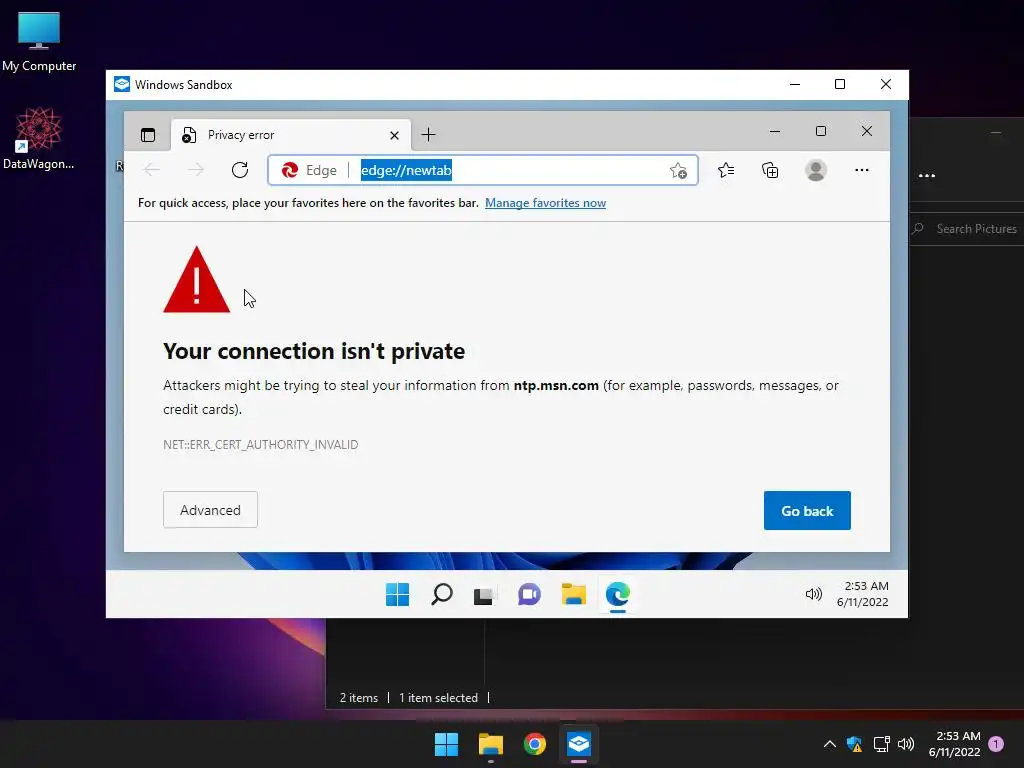This screenshot has height=768, width=1024.
Task: Open the profile avatar icon
Action: tap(816, 170)
